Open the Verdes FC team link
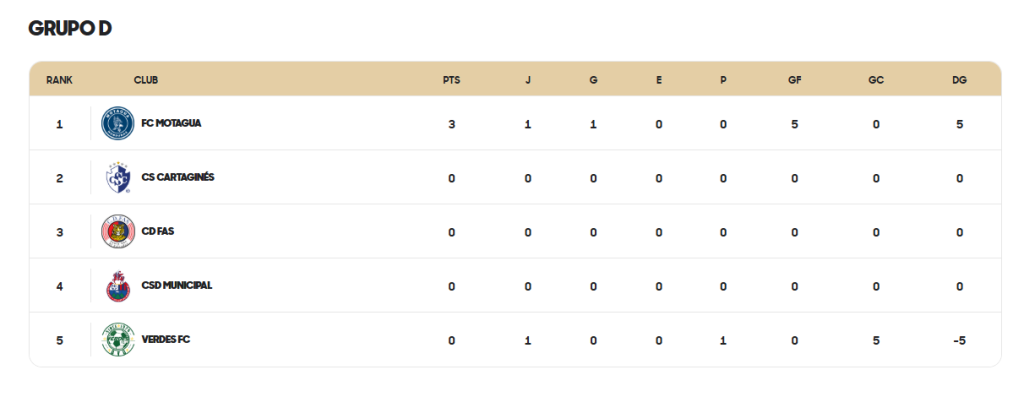This screenshot has width=1024, height=397. point(166,340)
